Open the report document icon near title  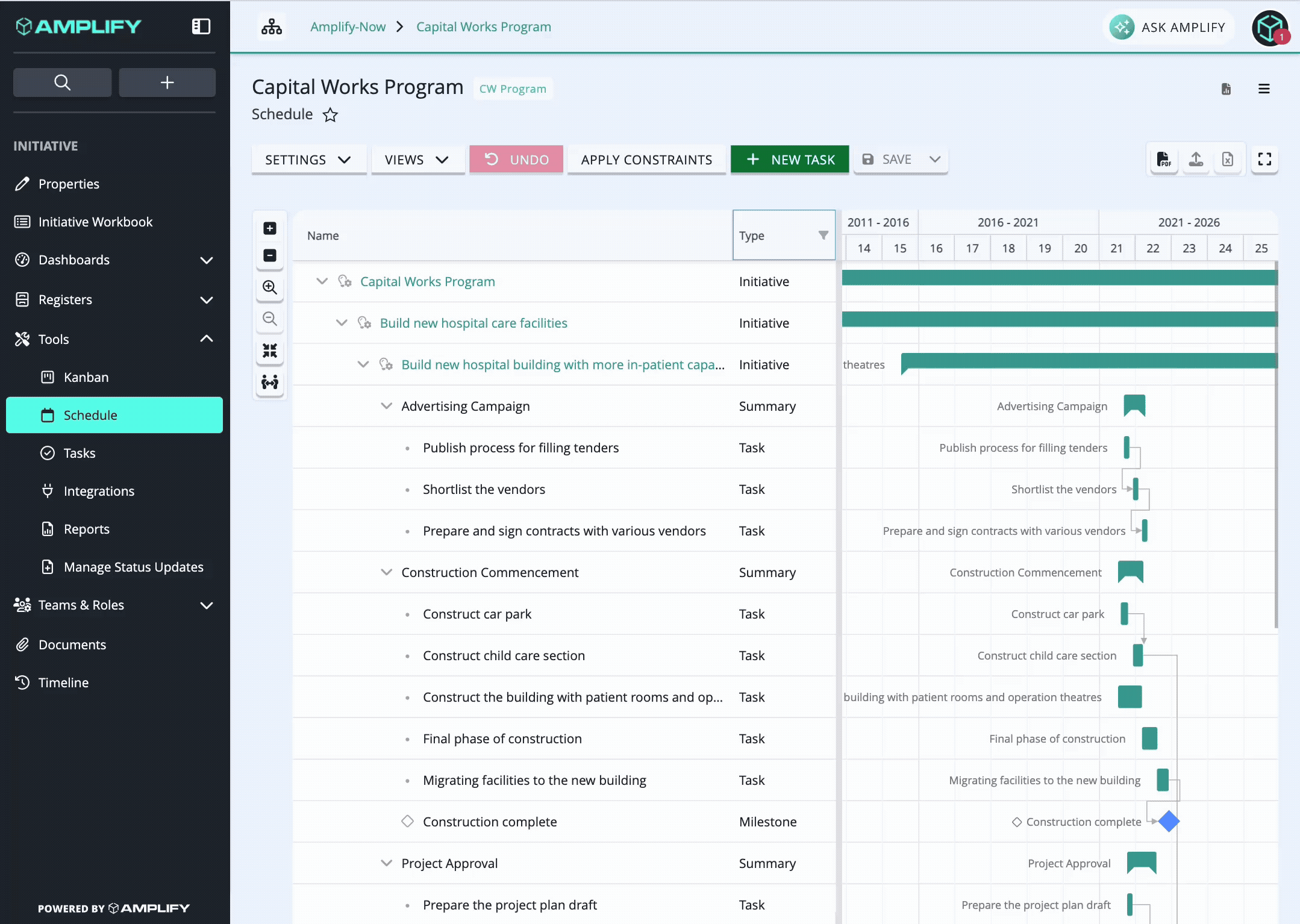pyautogui.click(x=1226, y=89)
